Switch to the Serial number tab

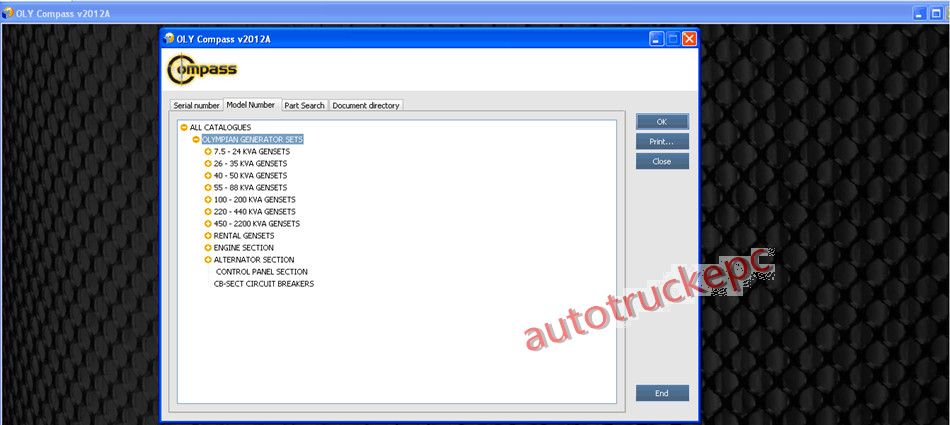pyautogui.click(x=196, y=105)
